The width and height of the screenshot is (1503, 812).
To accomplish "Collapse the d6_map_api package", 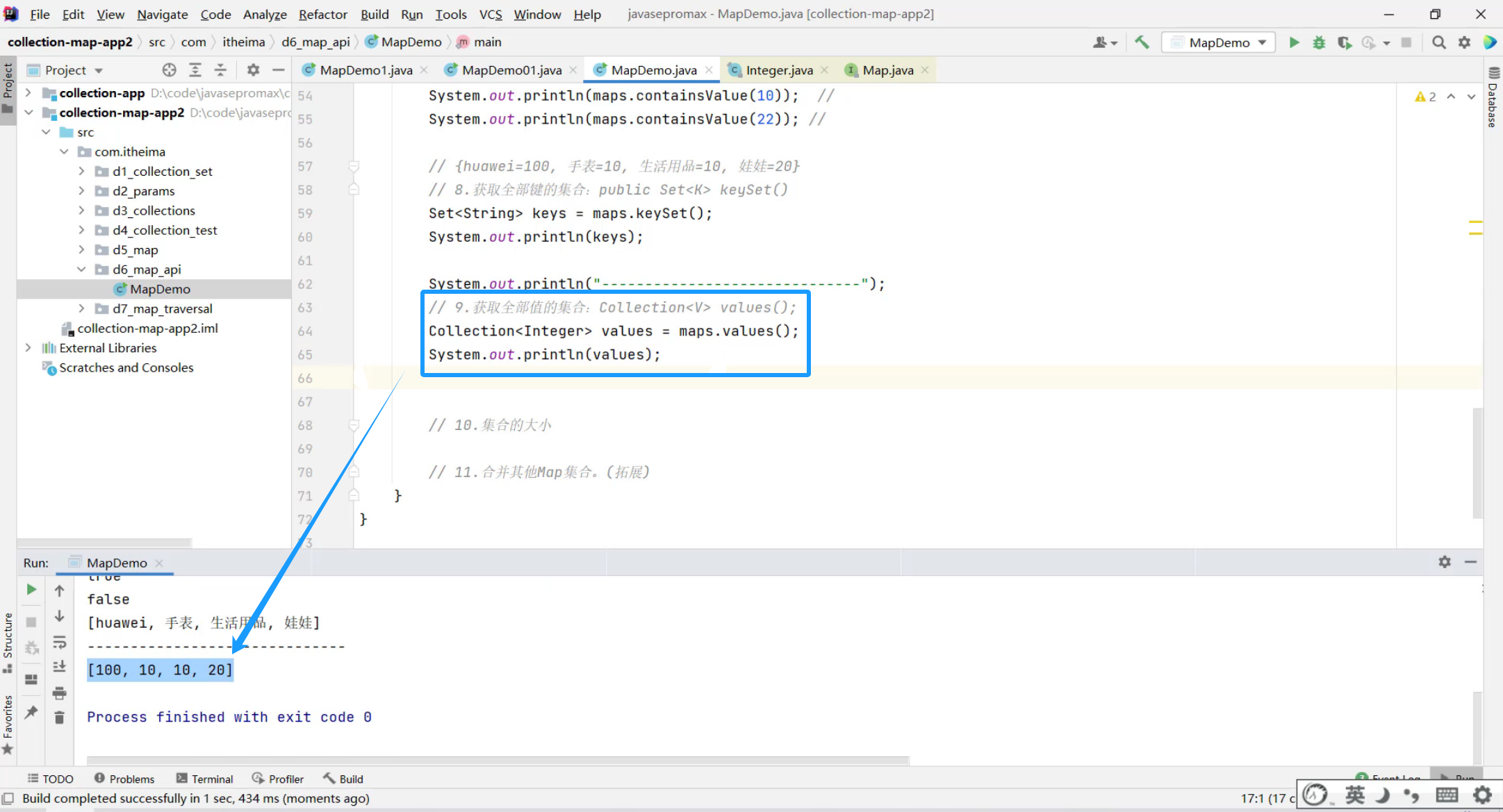I will tap(82, 269).
